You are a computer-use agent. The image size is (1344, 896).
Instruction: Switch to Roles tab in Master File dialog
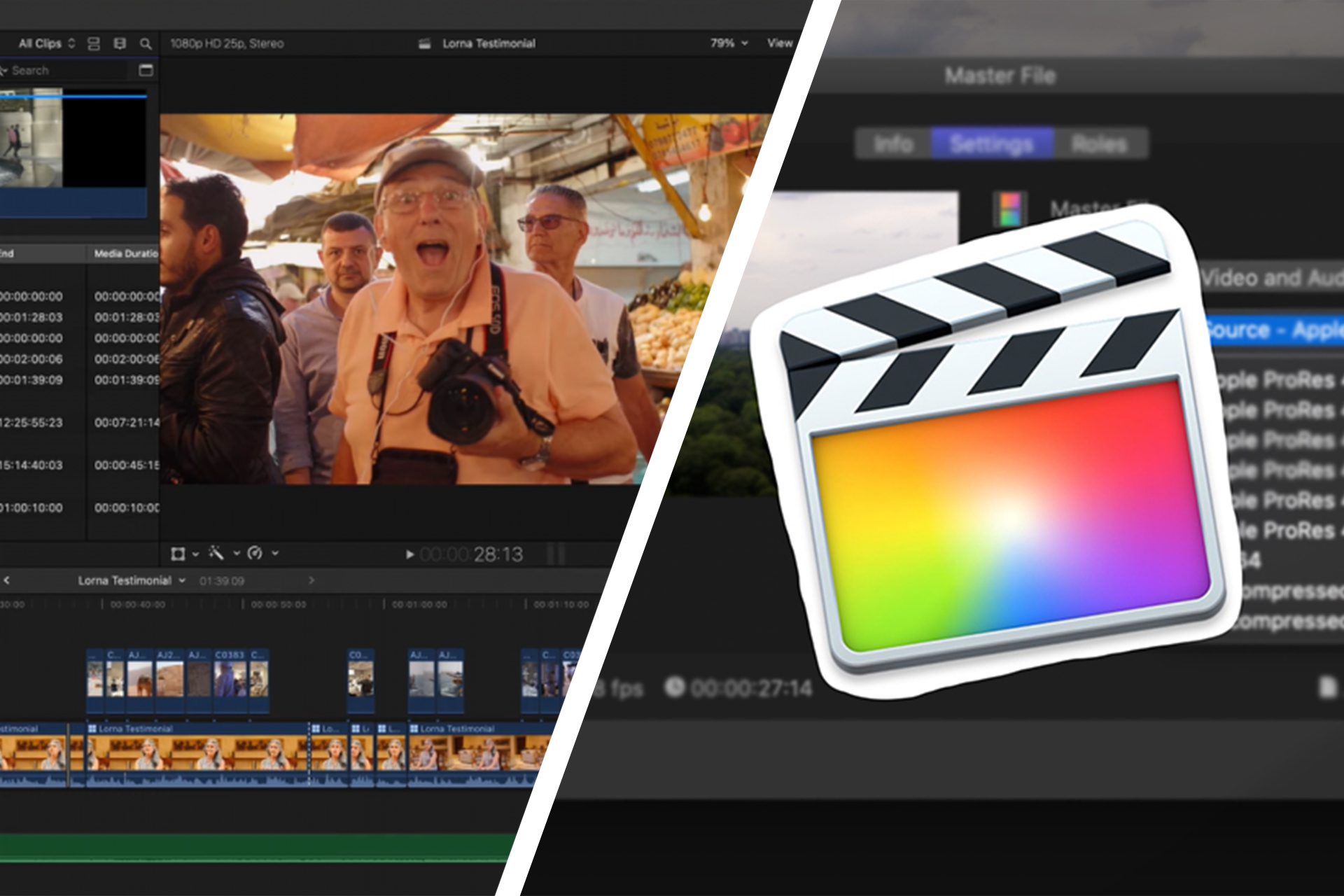pyautogui.click(x=1100, y=144)
